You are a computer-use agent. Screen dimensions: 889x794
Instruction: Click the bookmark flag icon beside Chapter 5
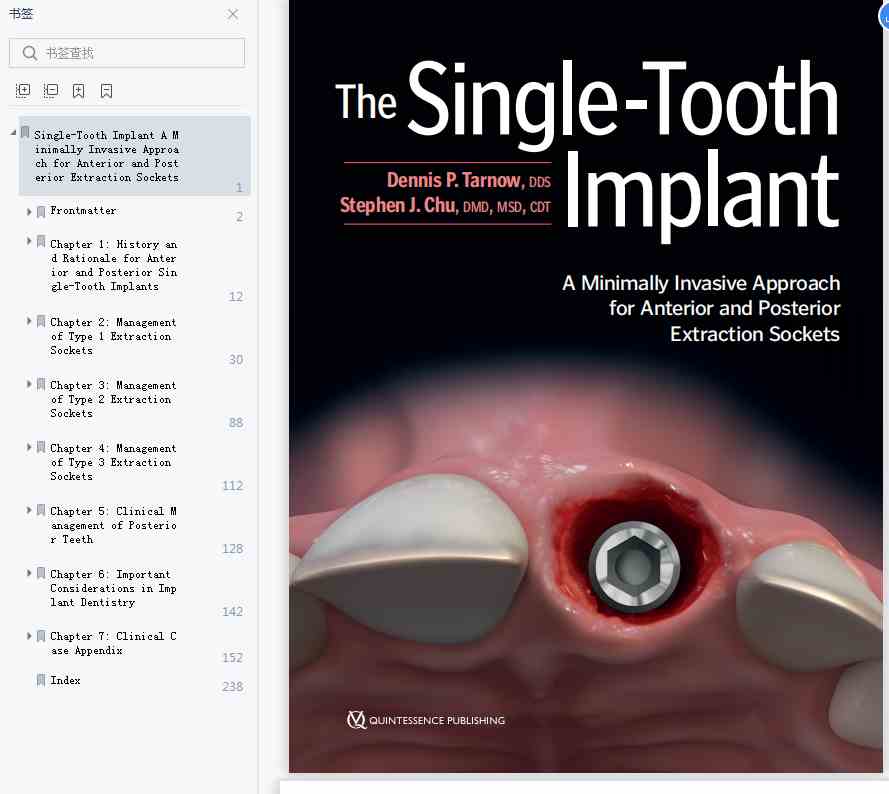tap(41, 510)
